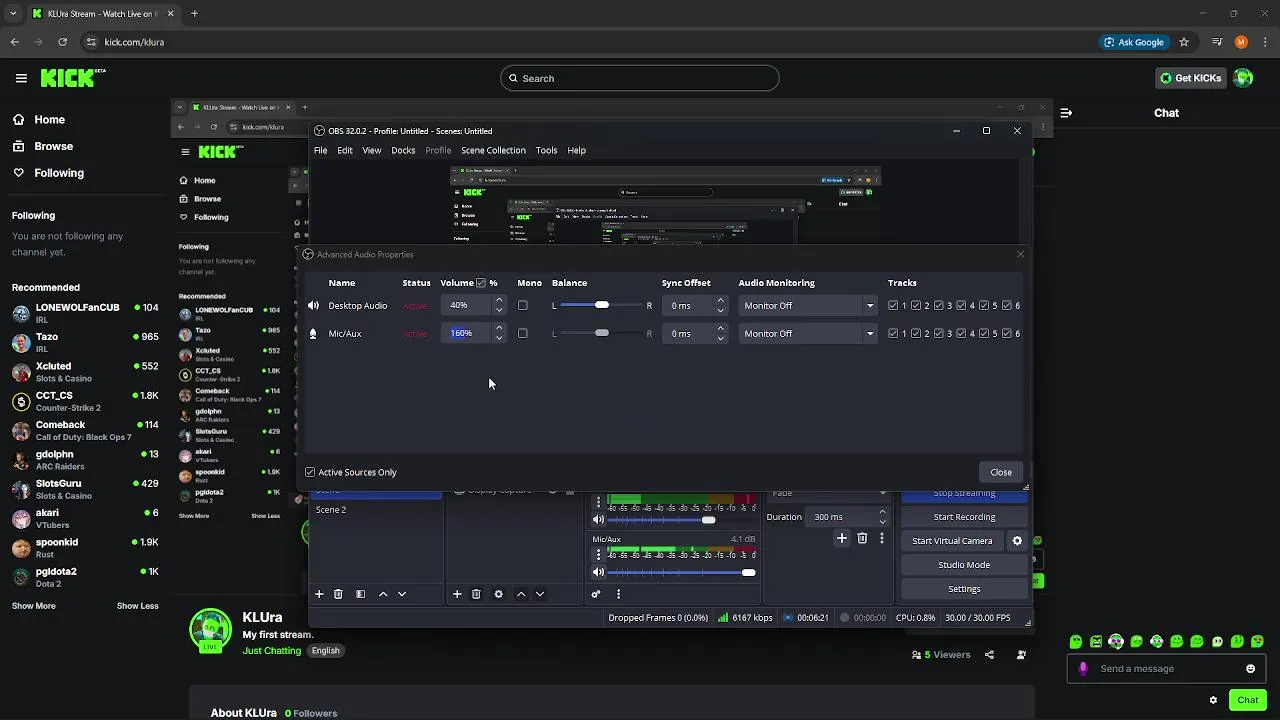Uncheck track 1 for Mic/Aux
The height and width of the screenshot is (720, 1280).
point(893,333)
